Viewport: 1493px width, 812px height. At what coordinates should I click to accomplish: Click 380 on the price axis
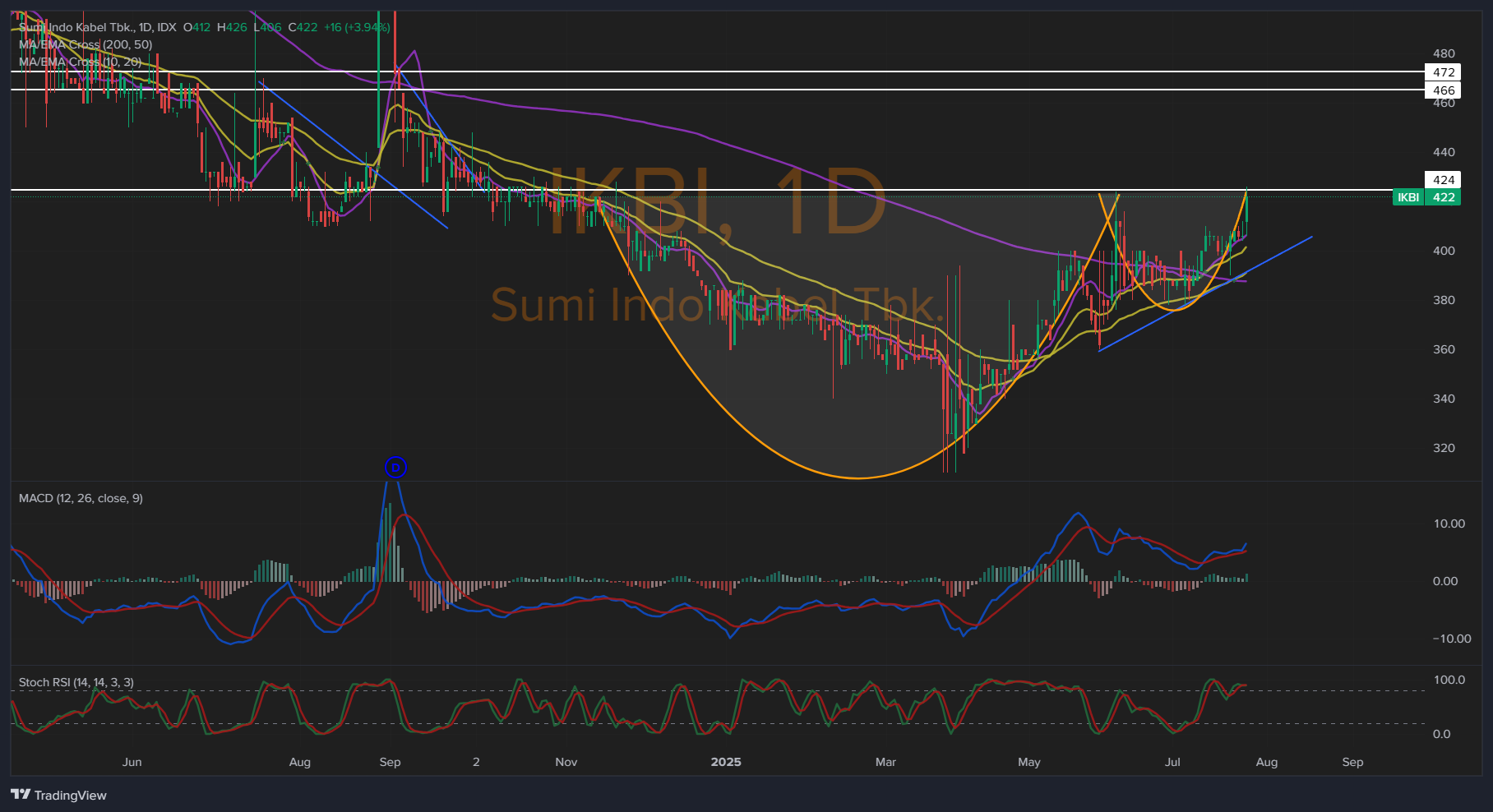click(x=1444, y=300)
